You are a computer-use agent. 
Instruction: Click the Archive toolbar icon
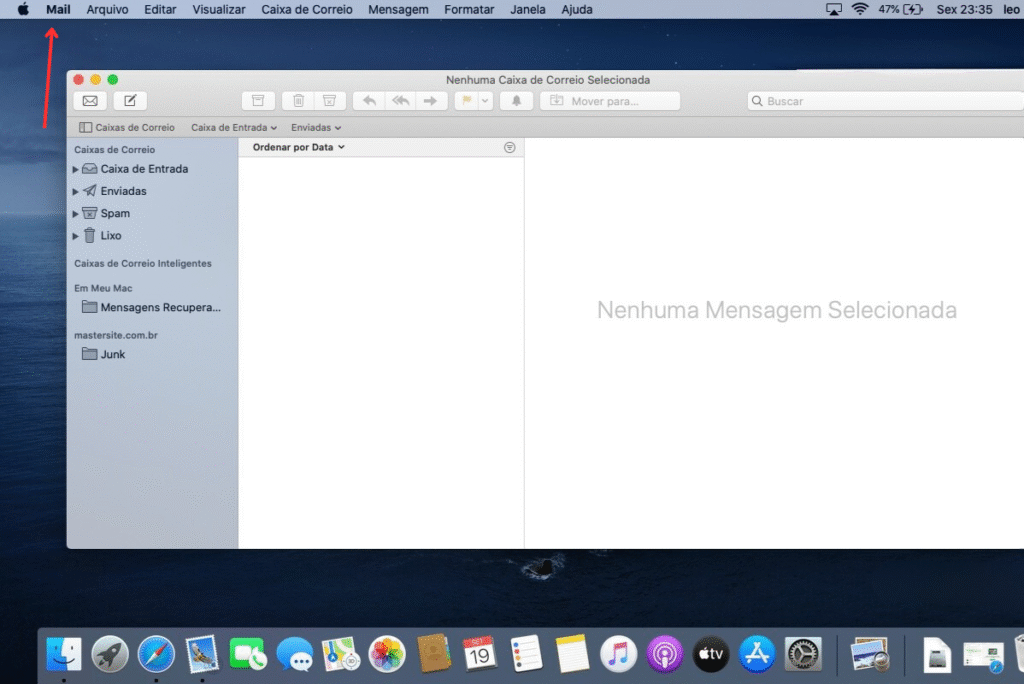pyautogui.click(x=258, y=101)
